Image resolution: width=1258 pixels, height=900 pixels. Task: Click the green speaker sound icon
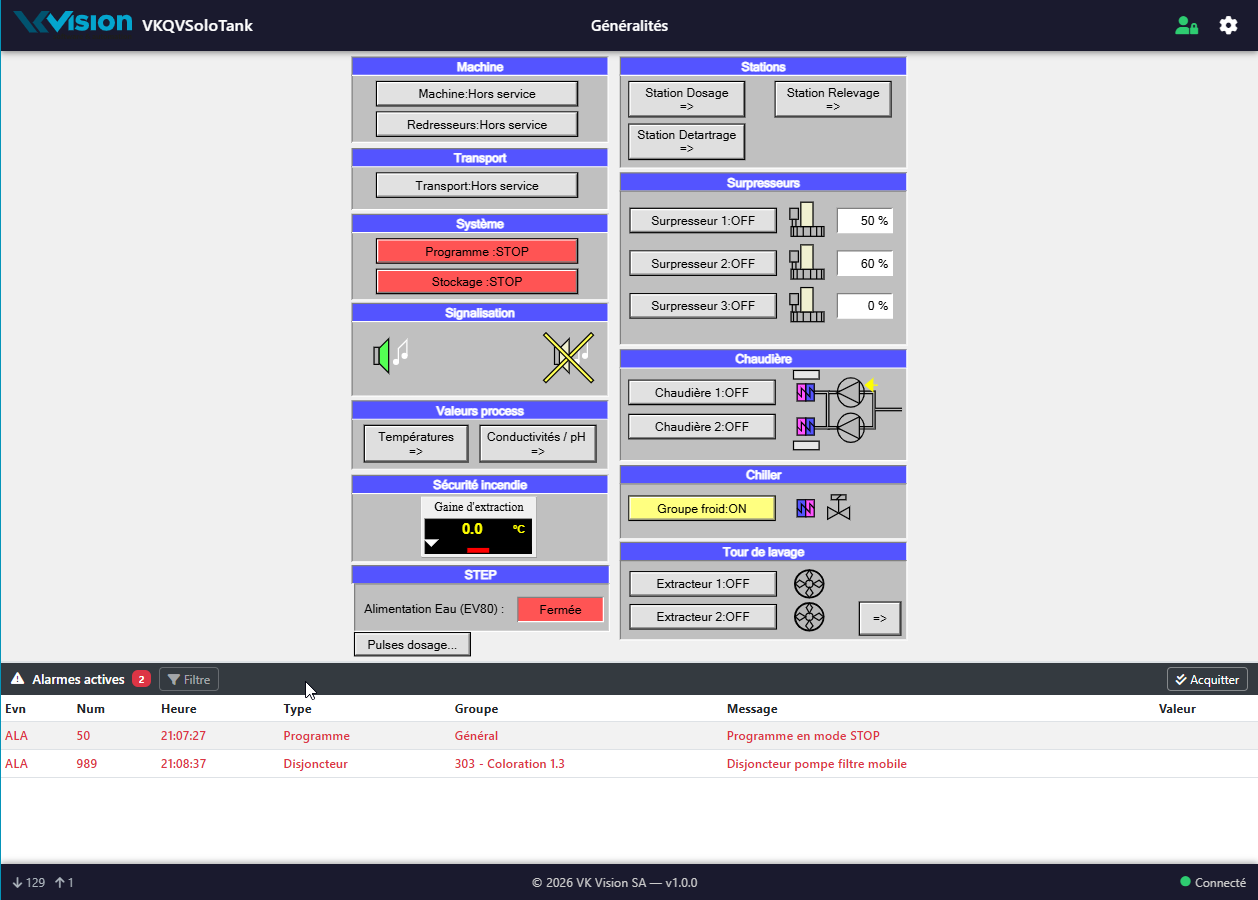(390, 354)
